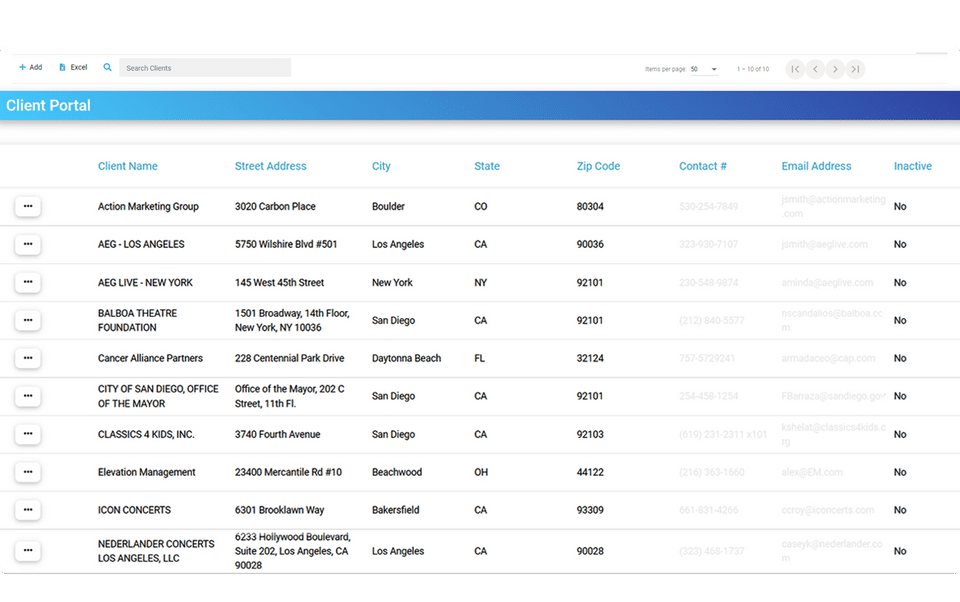Select client name Action Marketing Group
The height and width of the screenshot is (602, 960).
click(148, 206)
